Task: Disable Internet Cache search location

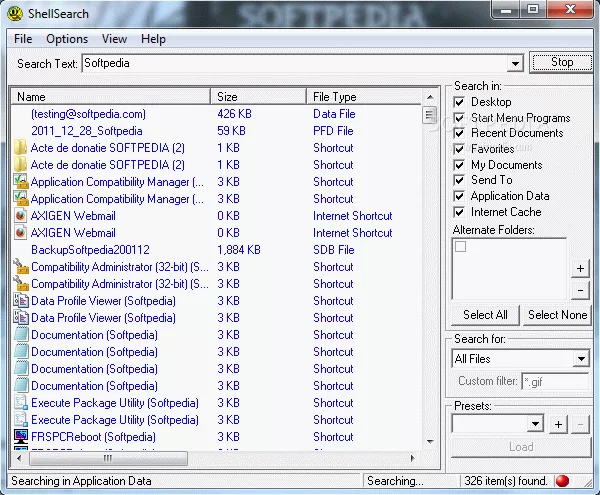Action: 459,212
